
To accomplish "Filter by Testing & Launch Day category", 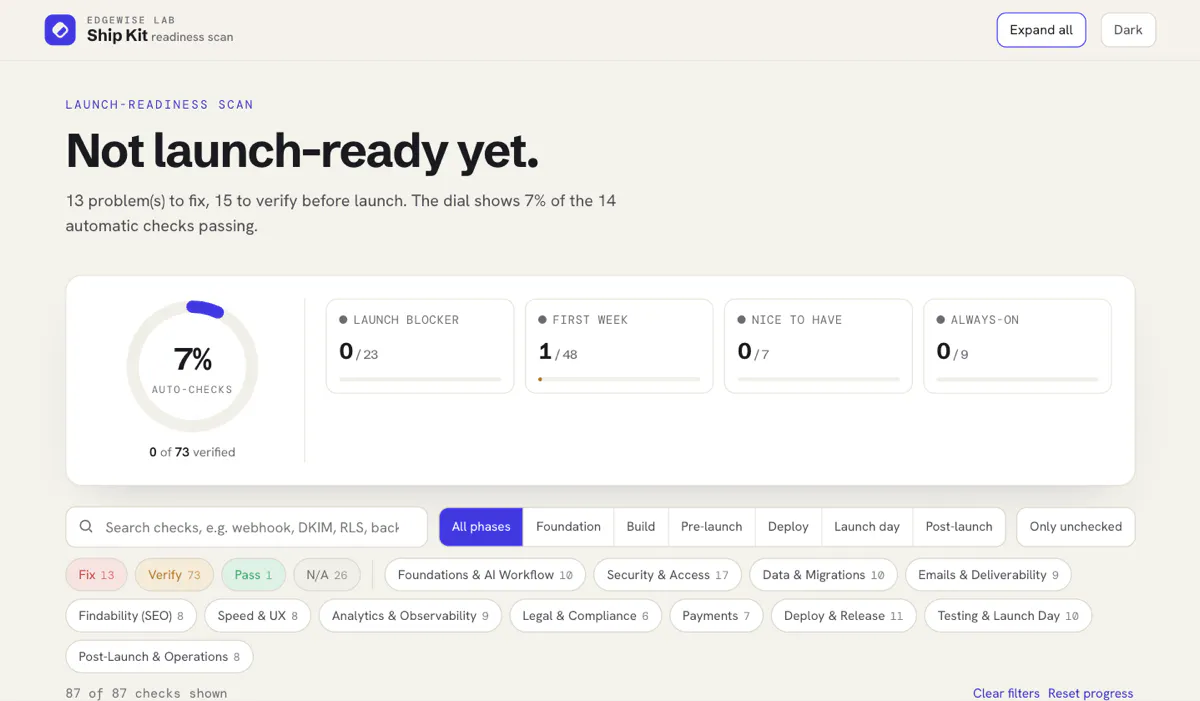I will click(x=1008, y=616).
